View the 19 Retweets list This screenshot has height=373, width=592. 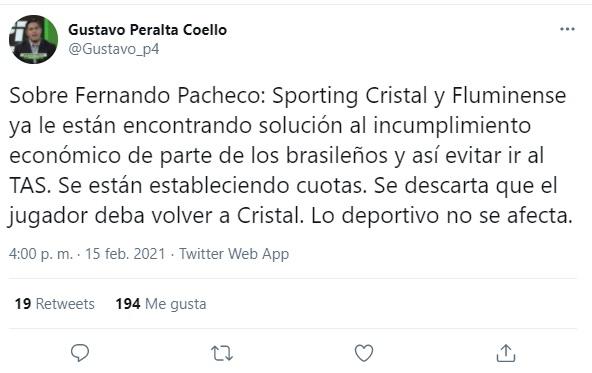pyautogui.click(x=55, y=304)
